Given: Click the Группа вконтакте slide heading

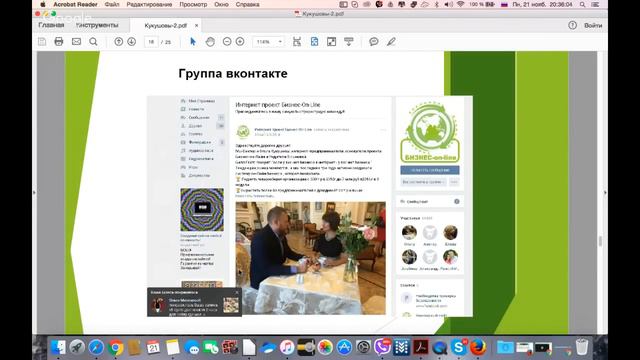Looking at the screenshot, I should tap(233, 73).
